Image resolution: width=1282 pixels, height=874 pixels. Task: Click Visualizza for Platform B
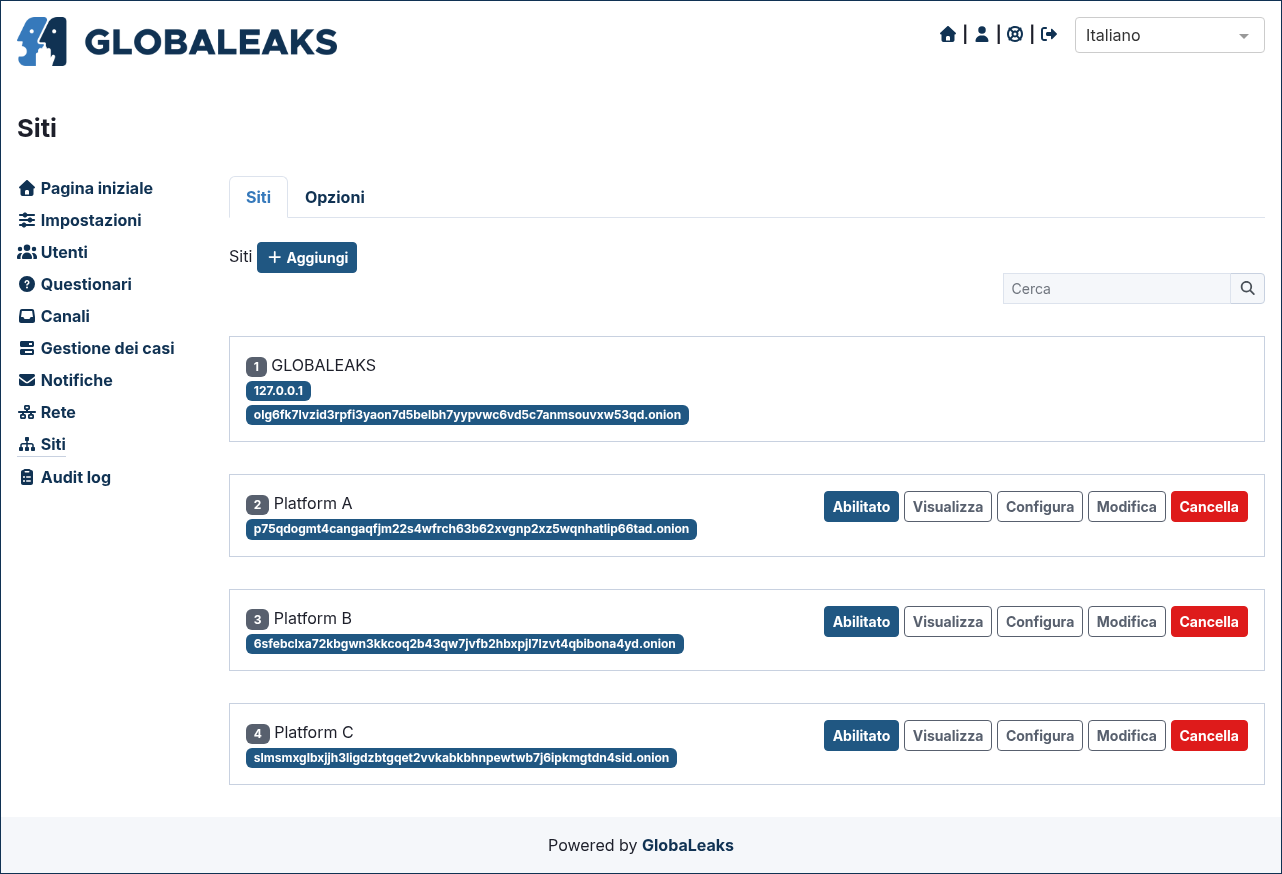coord(948,621)
